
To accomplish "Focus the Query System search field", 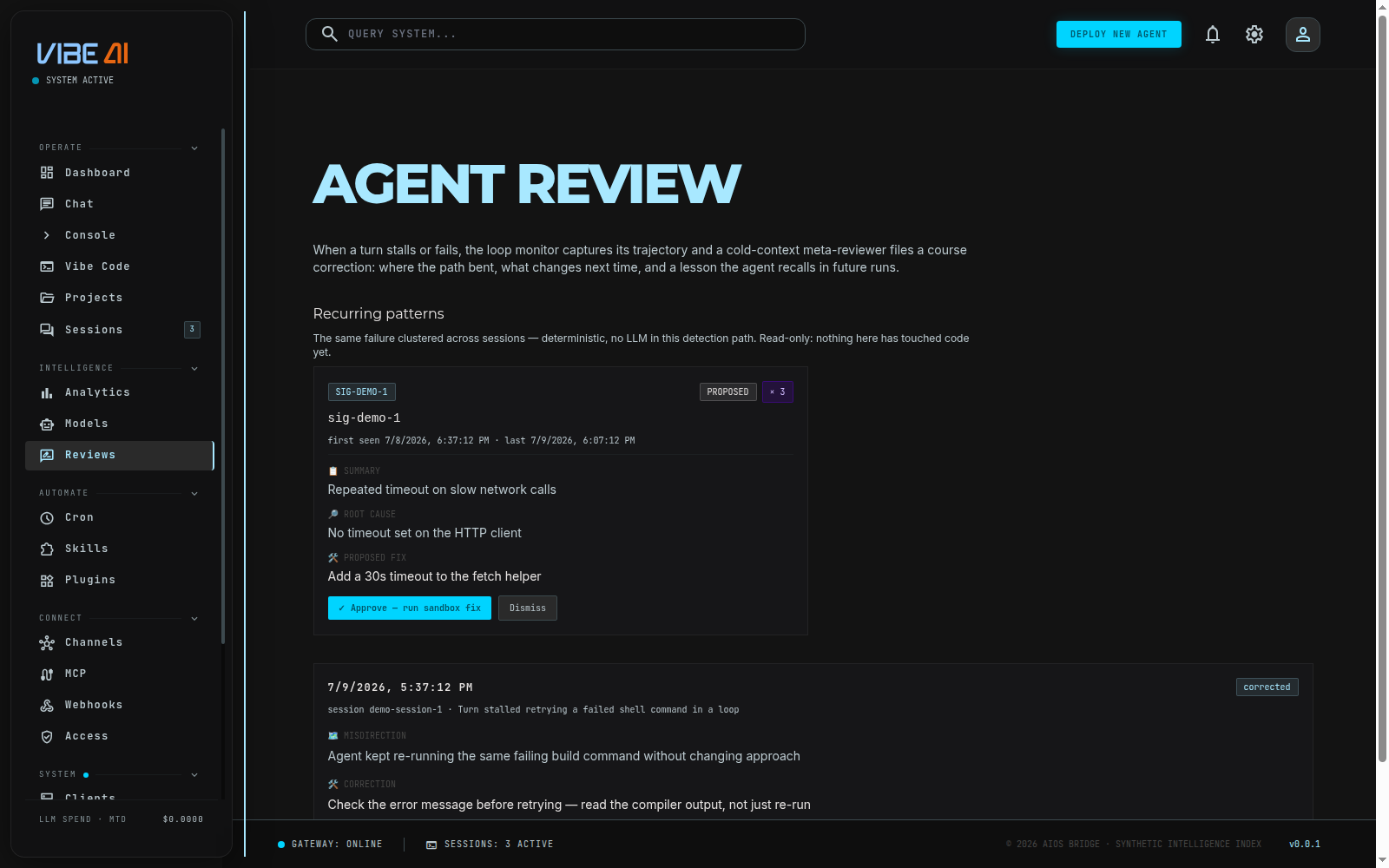I will [x=556, y=34].
